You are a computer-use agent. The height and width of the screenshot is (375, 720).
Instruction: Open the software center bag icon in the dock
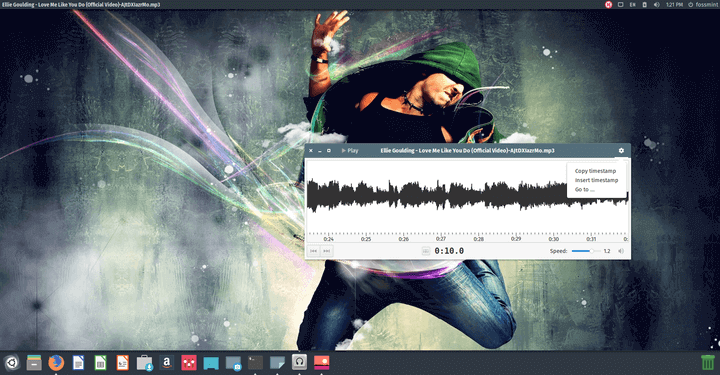pyautogui.click(x=145, y=363)
